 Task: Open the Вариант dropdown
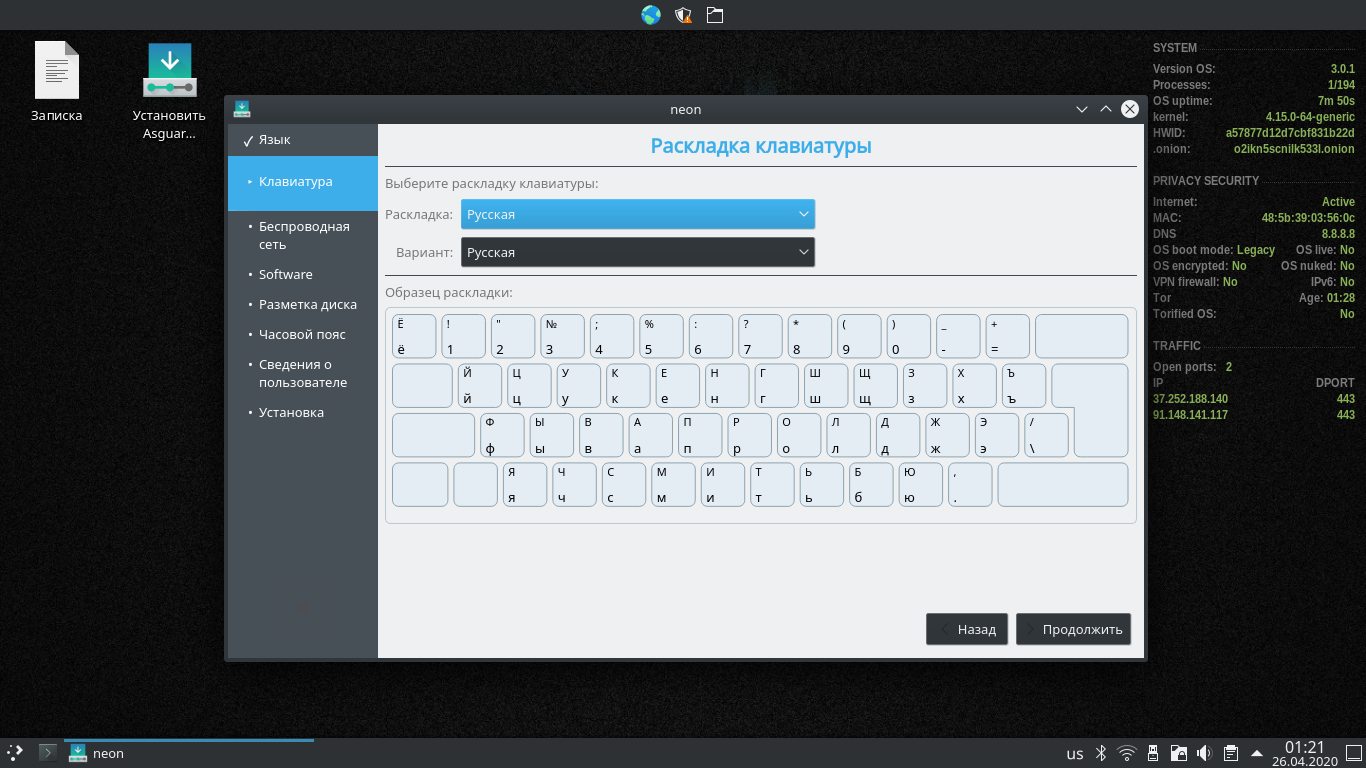(638, 252)
